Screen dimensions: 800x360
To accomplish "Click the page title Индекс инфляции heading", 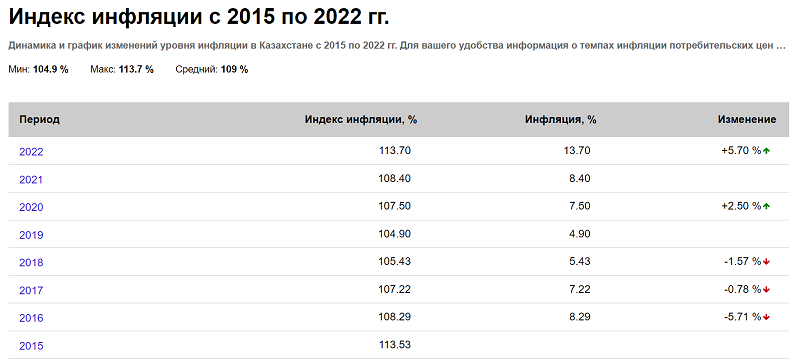I will pos(199,17).
